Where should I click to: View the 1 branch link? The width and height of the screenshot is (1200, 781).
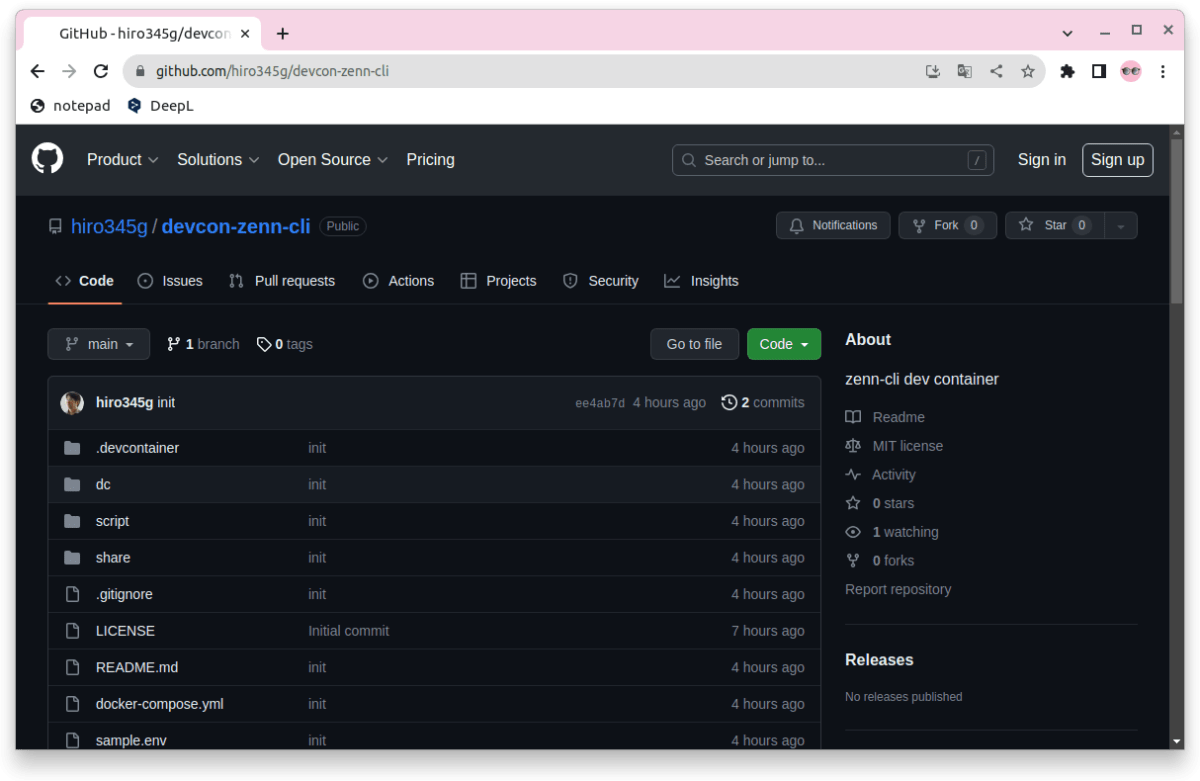[x=203, y=344]
